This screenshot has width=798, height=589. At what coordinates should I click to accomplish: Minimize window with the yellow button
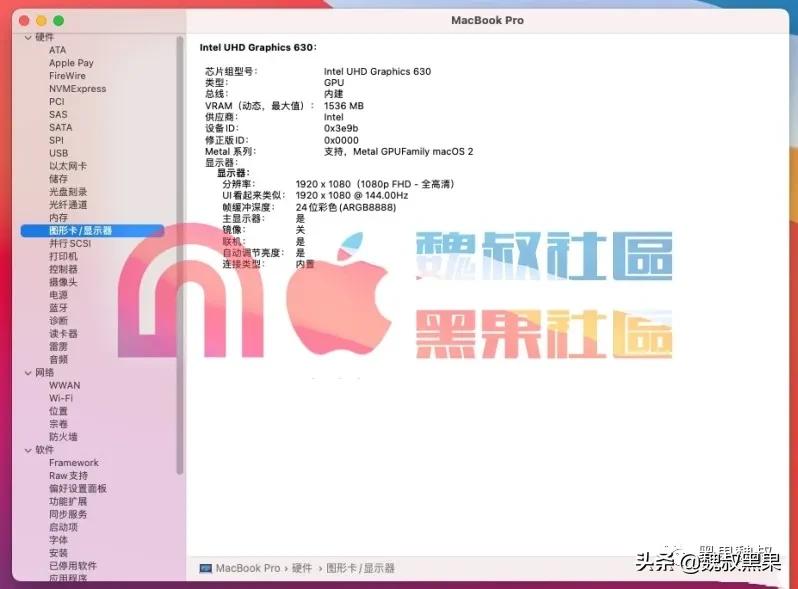[x=41, y=21]
